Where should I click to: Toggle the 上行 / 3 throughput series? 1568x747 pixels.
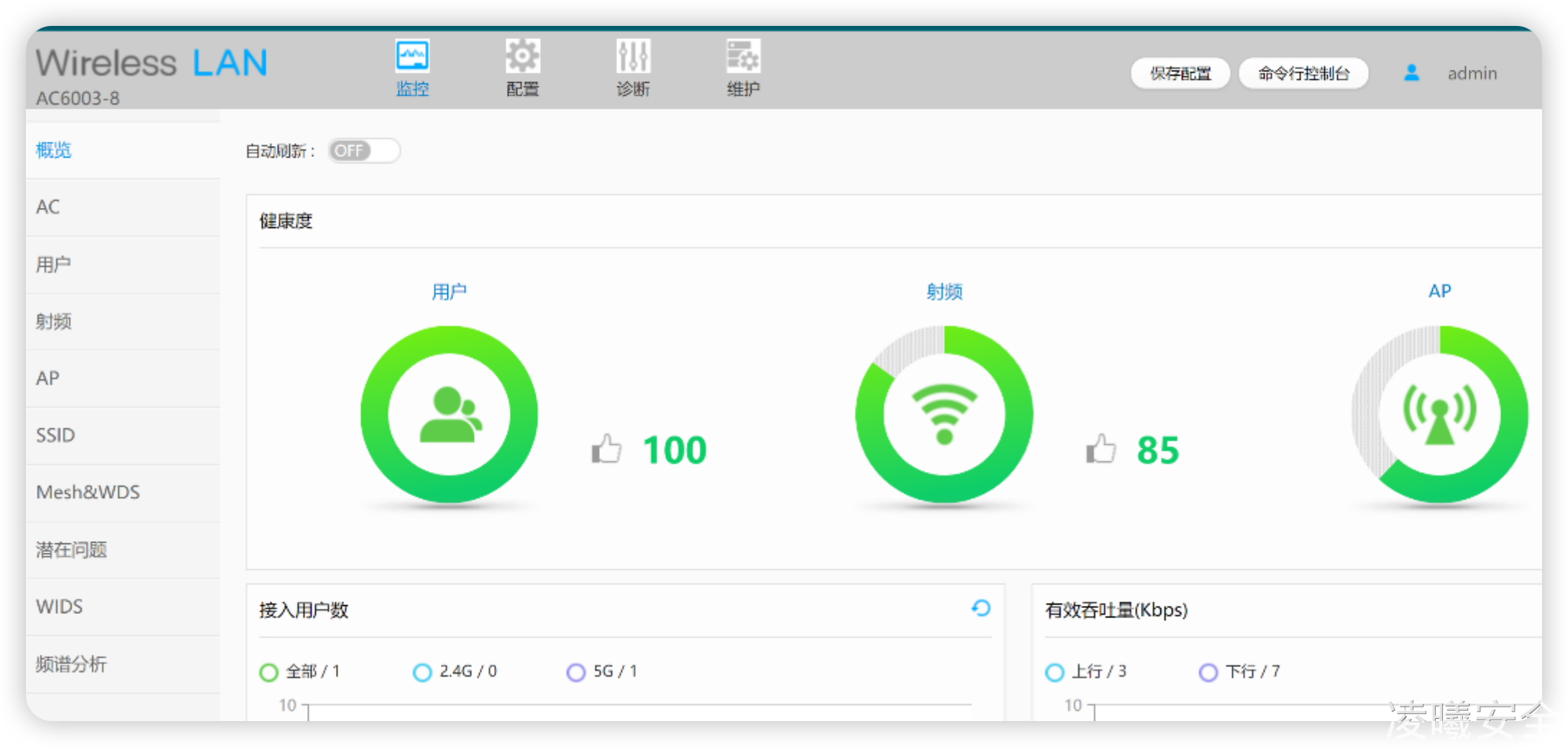pyautogui.click(x=1054, y=672)
